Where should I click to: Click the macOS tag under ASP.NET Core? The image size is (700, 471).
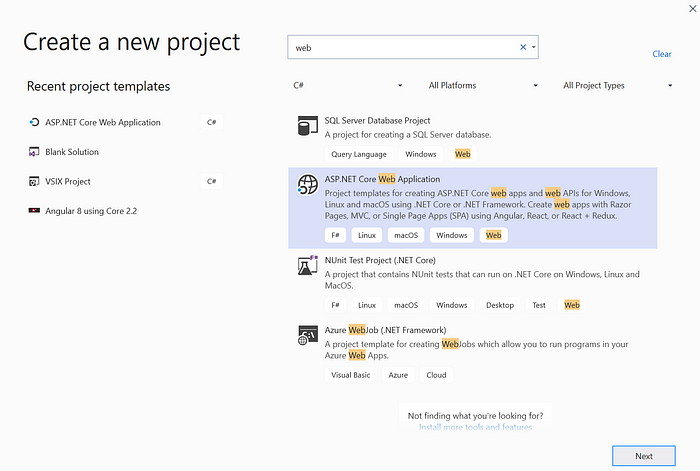pyautogui.click(x=406, y=235)
